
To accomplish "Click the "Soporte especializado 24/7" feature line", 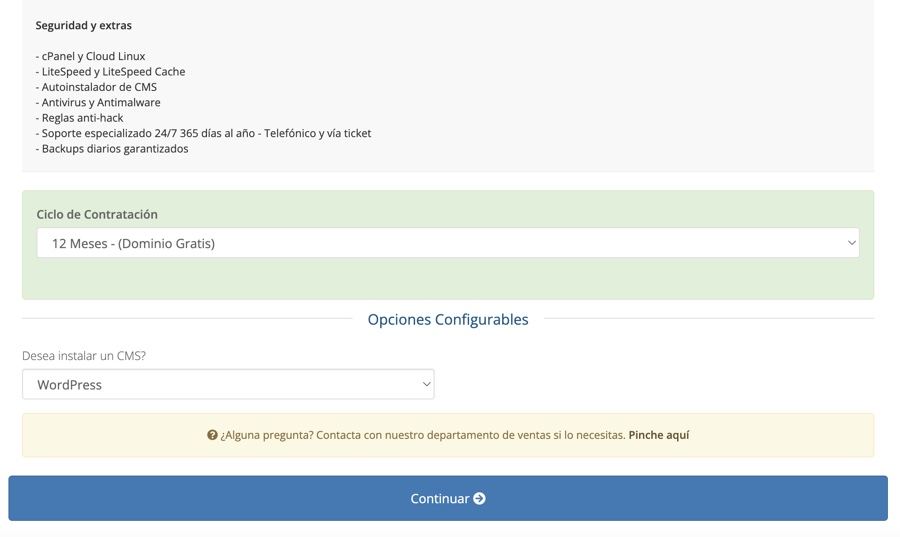I will click(x=203, y=133).
